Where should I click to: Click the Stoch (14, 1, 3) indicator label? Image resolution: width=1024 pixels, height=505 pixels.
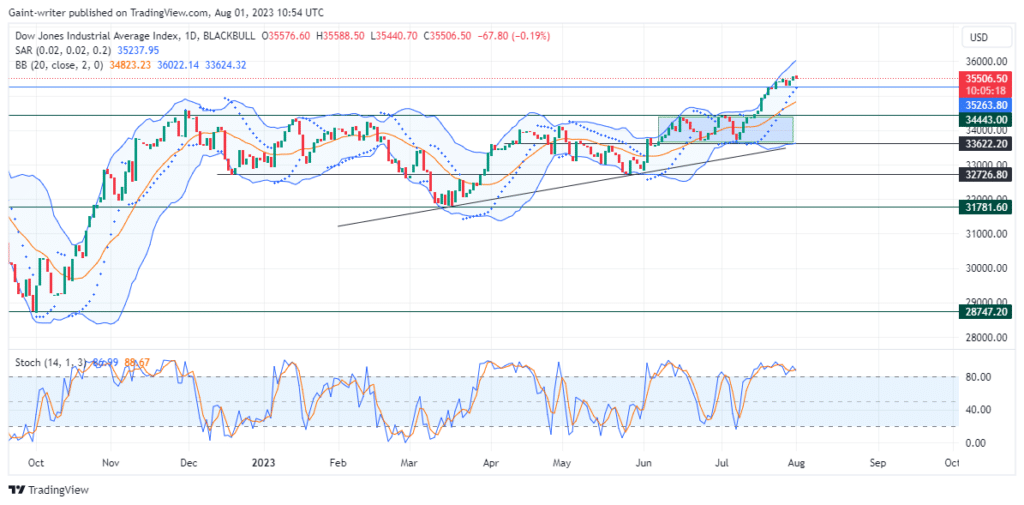tap(52, 361)
